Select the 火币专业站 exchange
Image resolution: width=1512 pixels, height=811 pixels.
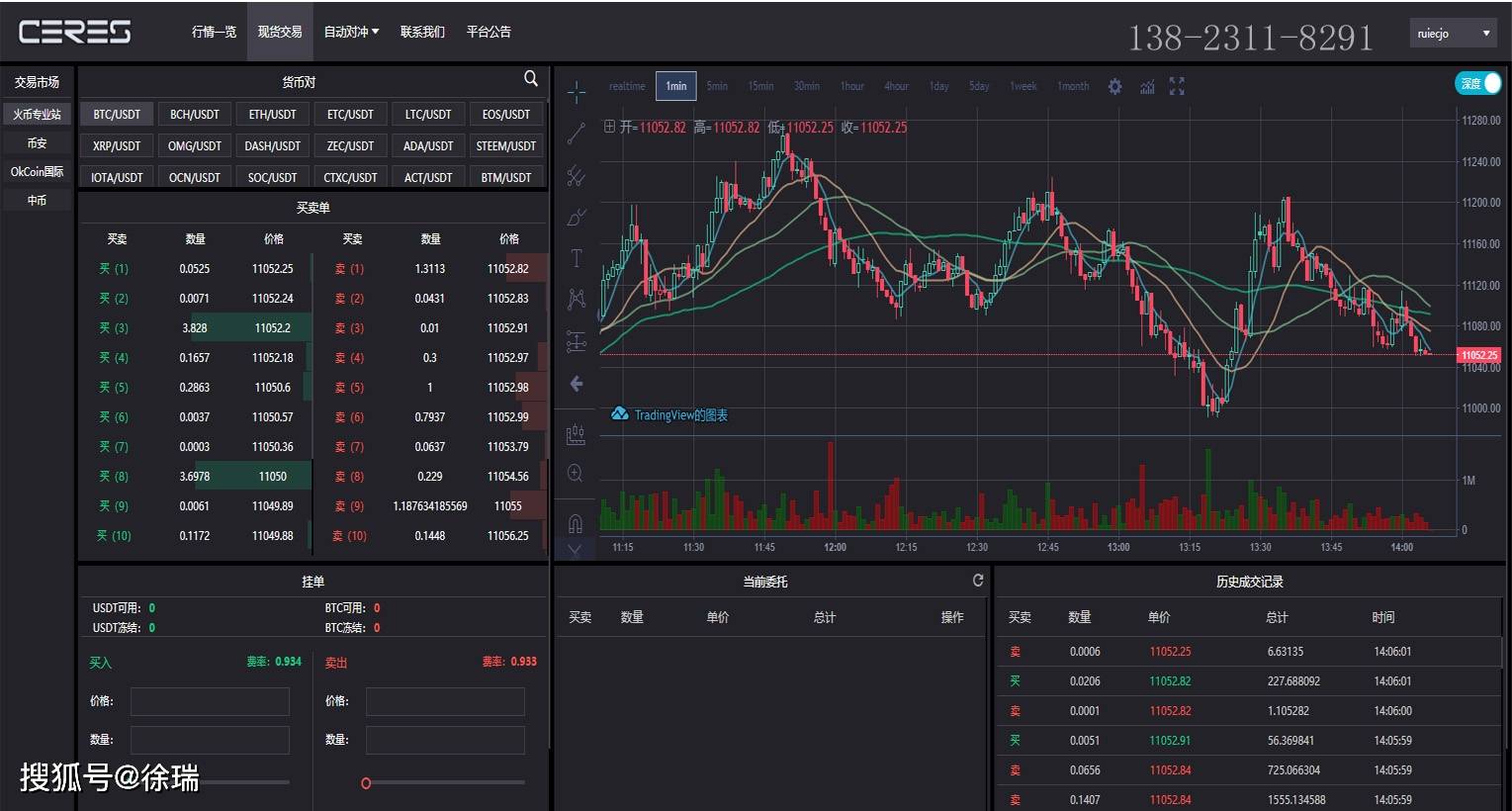pos(37,115)
